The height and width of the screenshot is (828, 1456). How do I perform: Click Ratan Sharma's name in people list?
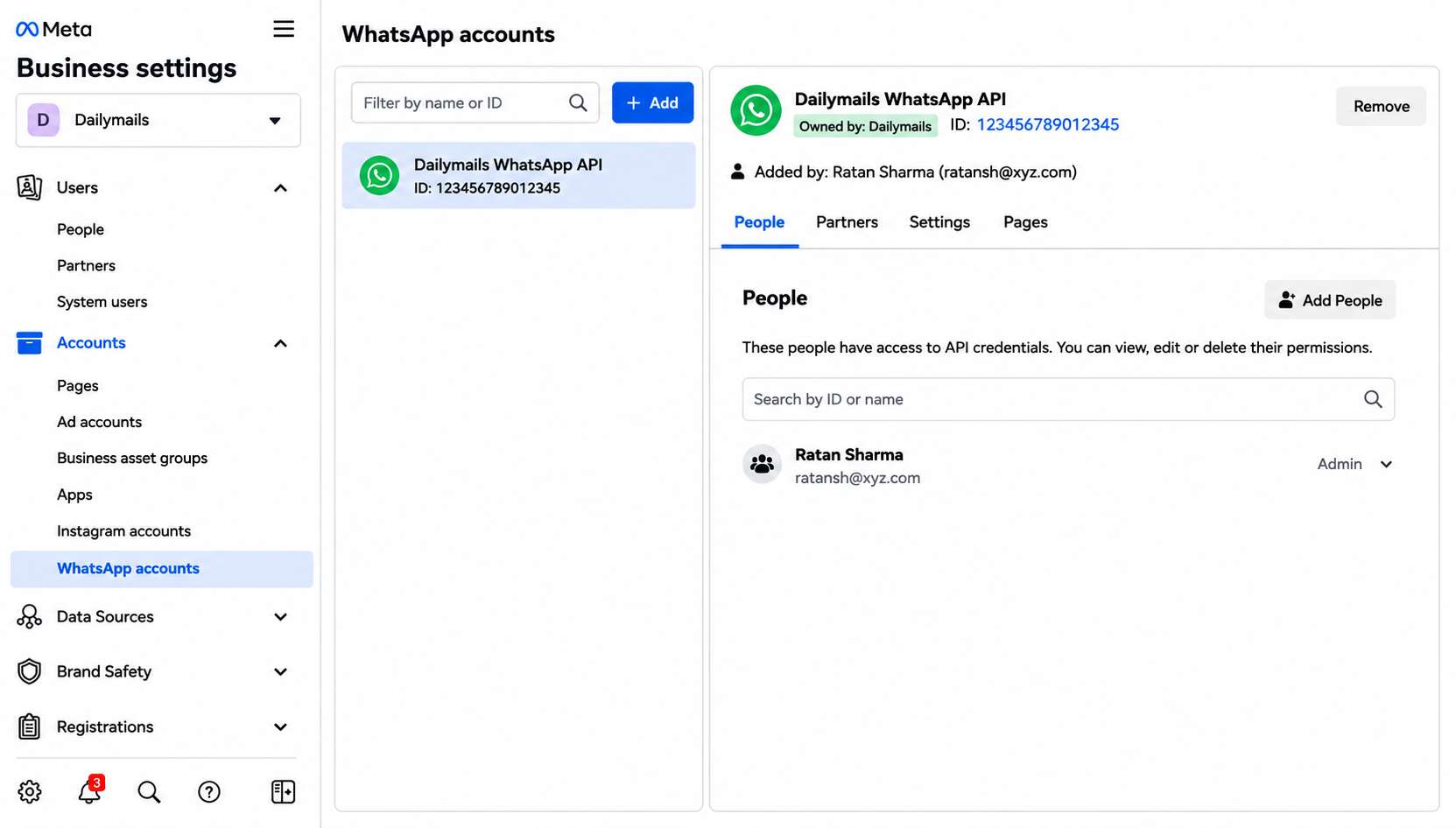[x=848, y=454]
